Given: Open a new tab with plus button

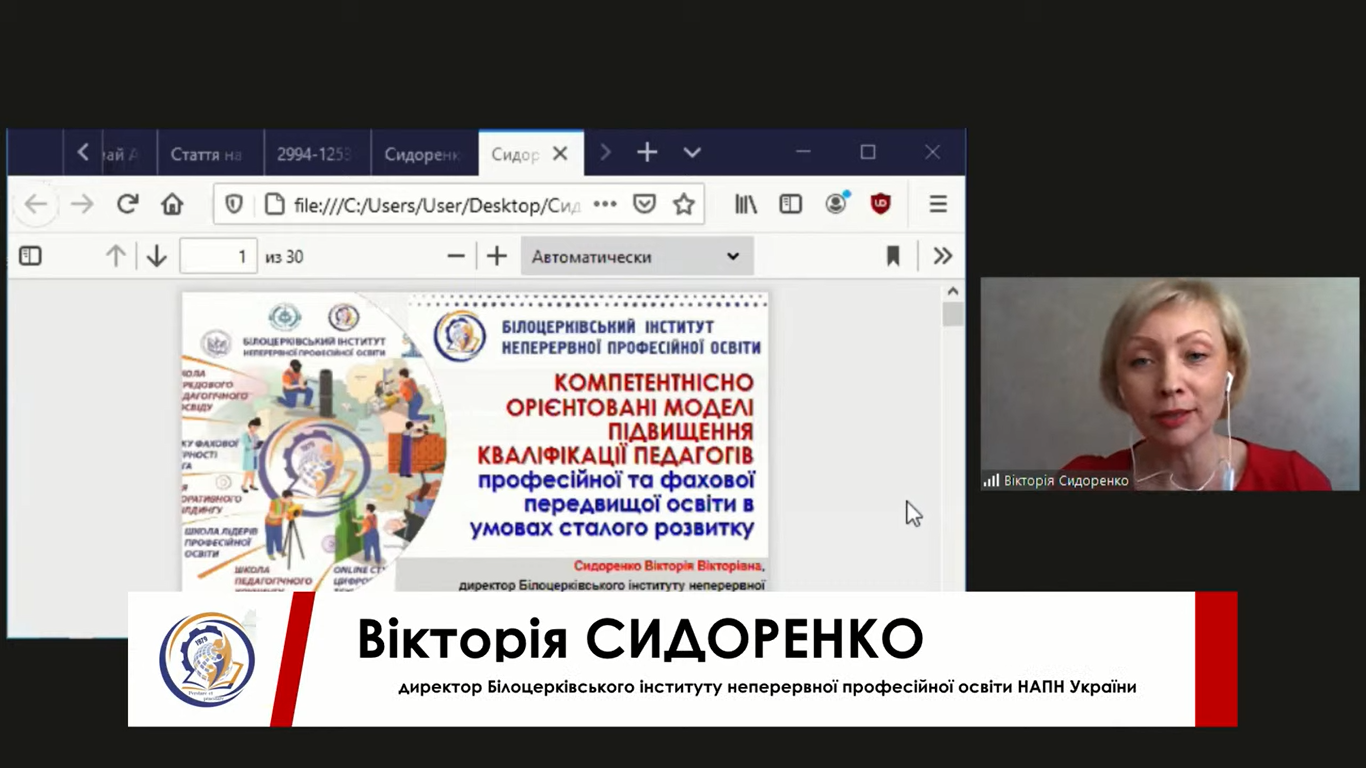Looking at the screenshot, I should [x=647, y=153].
